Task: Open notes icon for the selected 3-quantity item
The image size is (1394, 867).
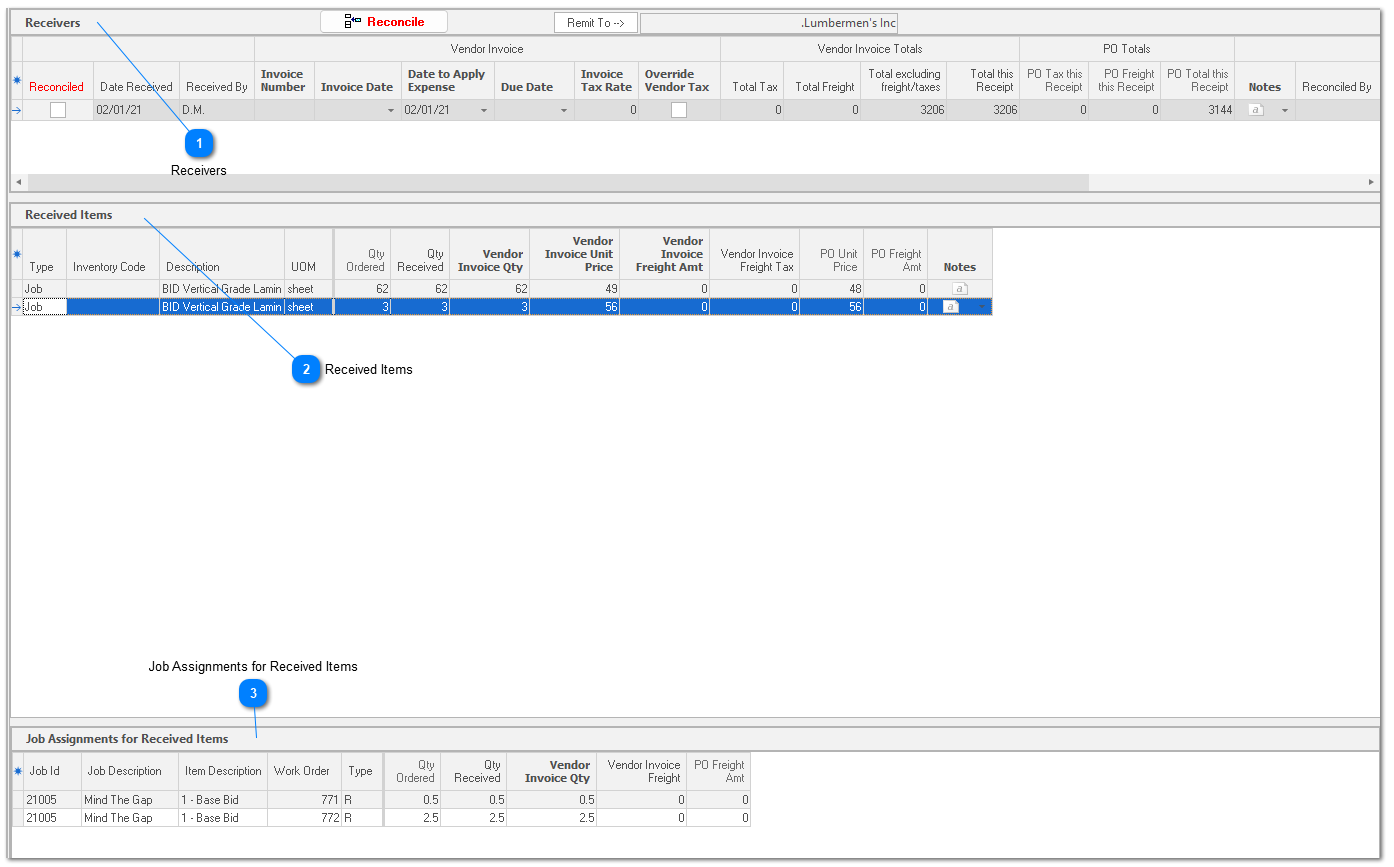Action: pyautogui.click(x=950, y=307)
